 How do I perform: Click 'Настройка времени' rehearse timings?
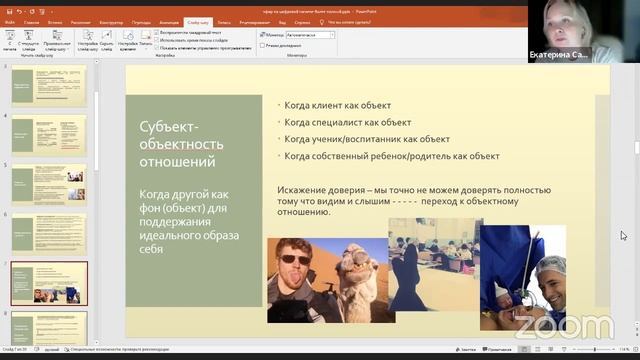tap(128, 41)
